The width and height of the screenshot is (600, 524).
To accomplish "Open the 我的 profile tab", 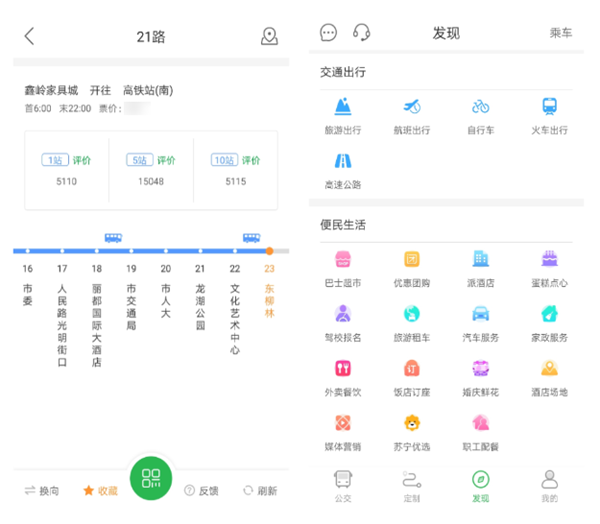I will point(549,486).
